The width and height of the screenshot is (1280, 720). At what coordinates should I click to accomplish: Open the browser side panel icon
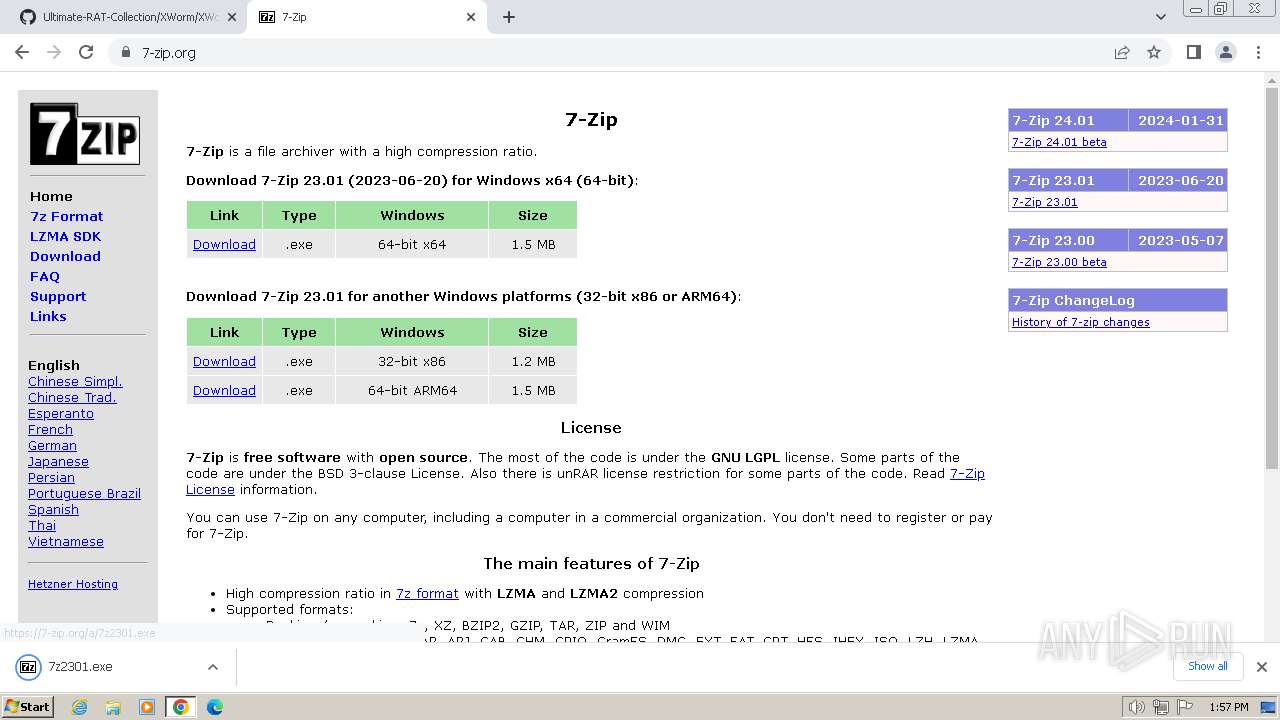pos(1193,52)
